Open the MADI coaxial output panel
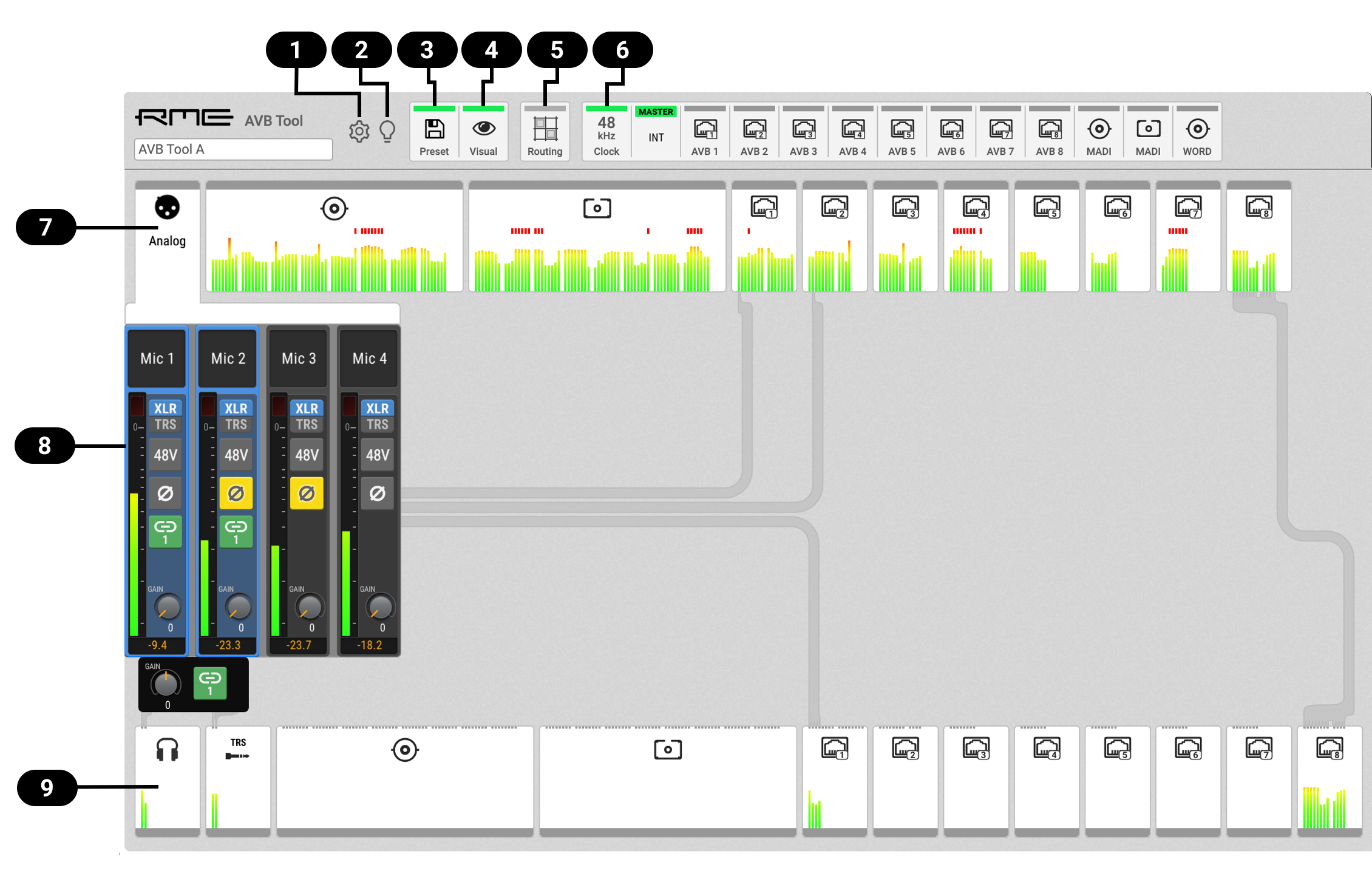The image size is (1372, 896). pyautogui.click(x=405, y=781)
